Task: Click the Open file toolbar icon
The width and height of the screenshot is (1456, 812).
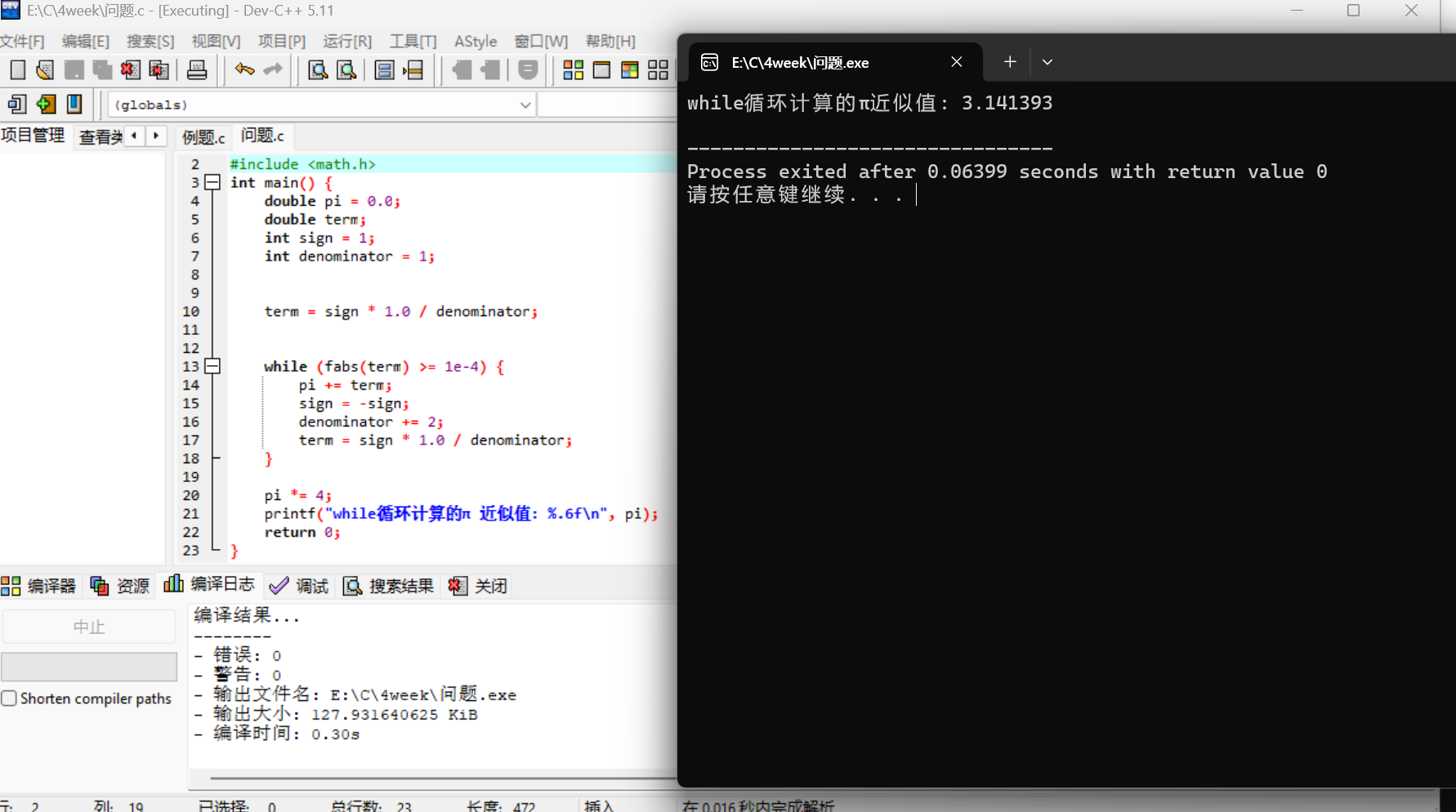Action: (46, 70)
